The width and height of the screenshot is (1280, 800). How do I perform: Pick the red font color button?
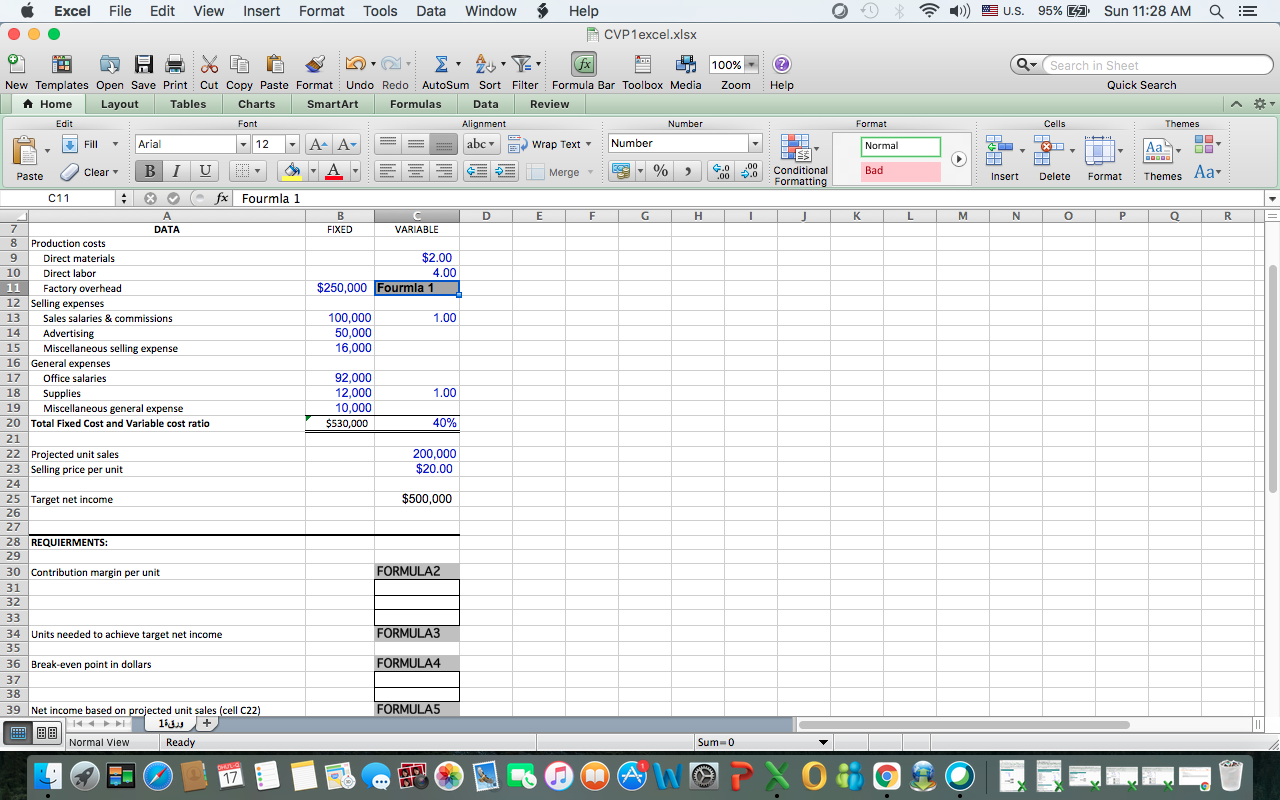[334, 171]
